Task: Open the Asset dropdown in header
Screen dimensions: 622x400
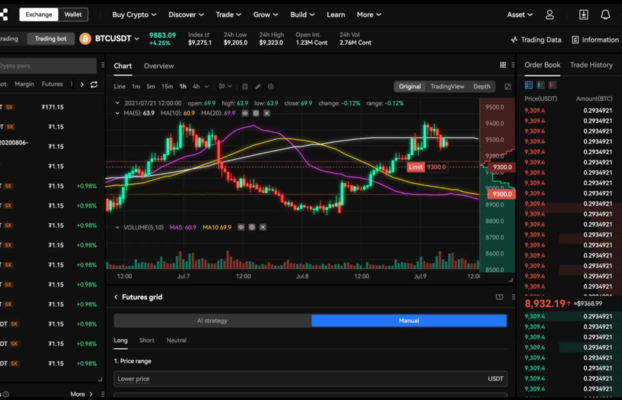Action: [519, 15]
